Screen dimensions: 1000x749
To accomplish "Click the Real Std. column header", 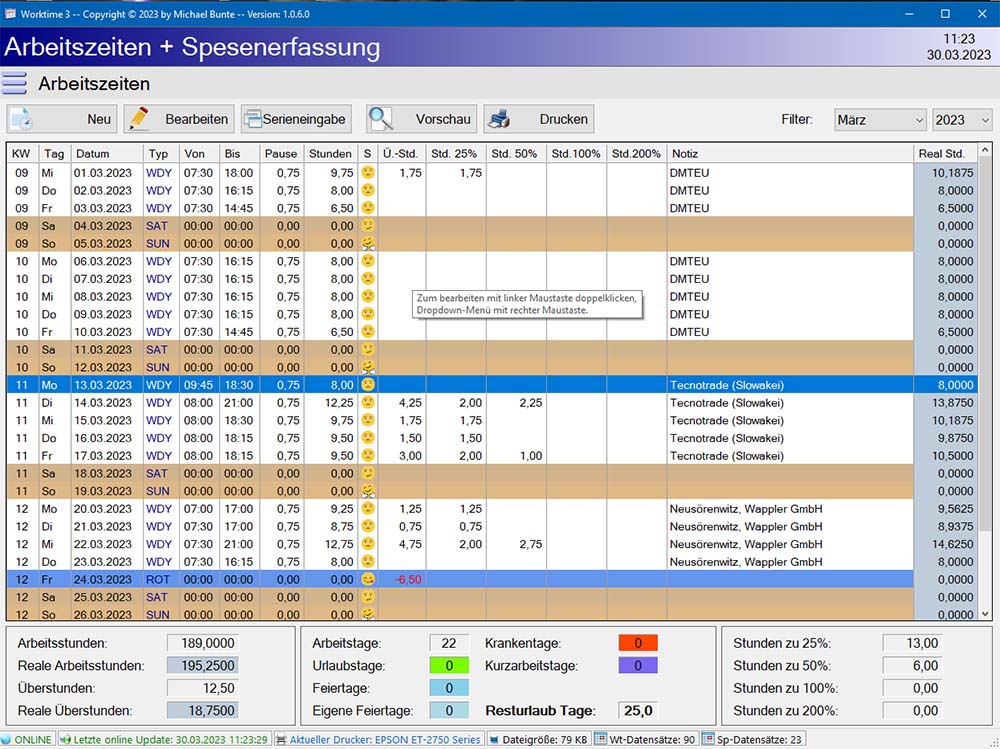I will pos(945,154).
